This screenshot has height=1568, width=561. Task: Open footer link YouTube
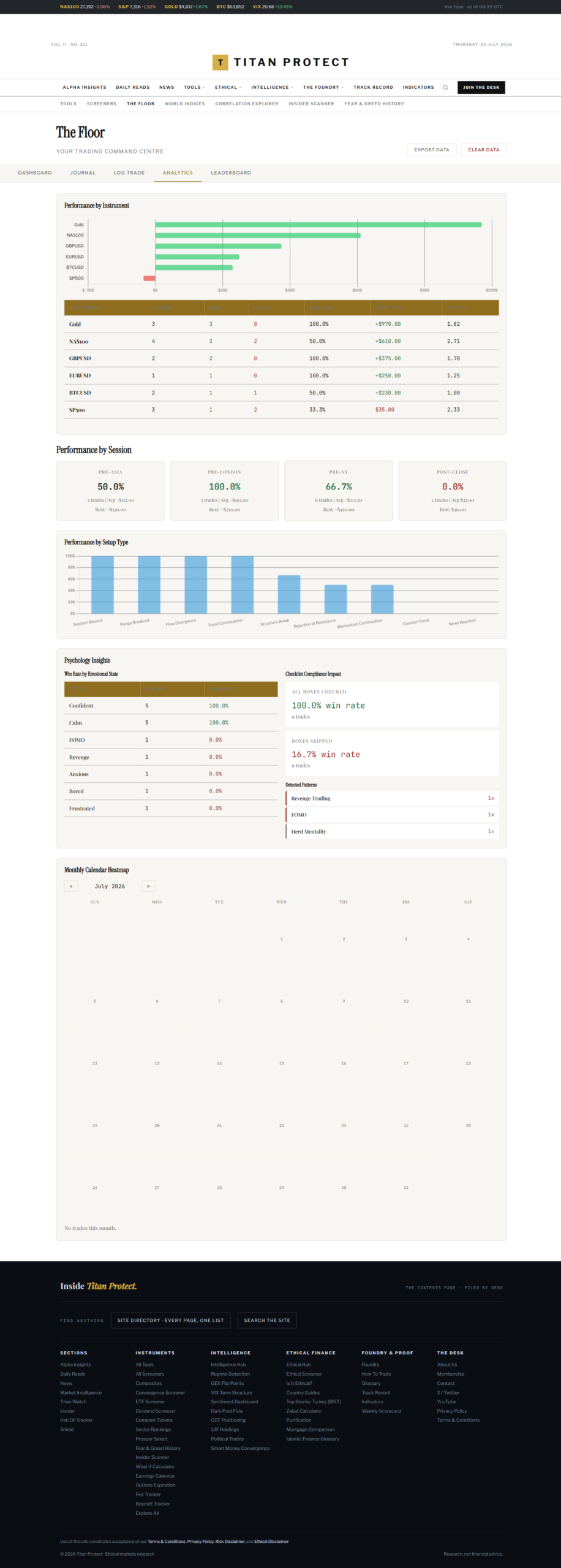click(x=446, y=1402)
